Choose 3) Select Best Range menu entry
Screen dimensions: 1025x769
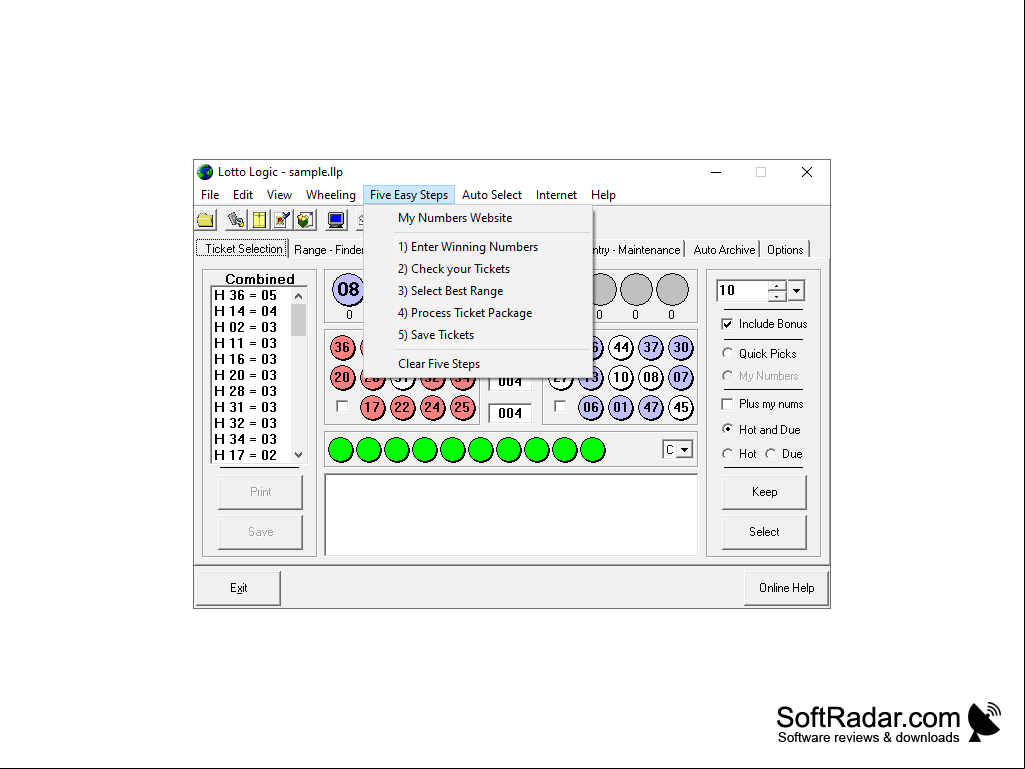(478, 290)
